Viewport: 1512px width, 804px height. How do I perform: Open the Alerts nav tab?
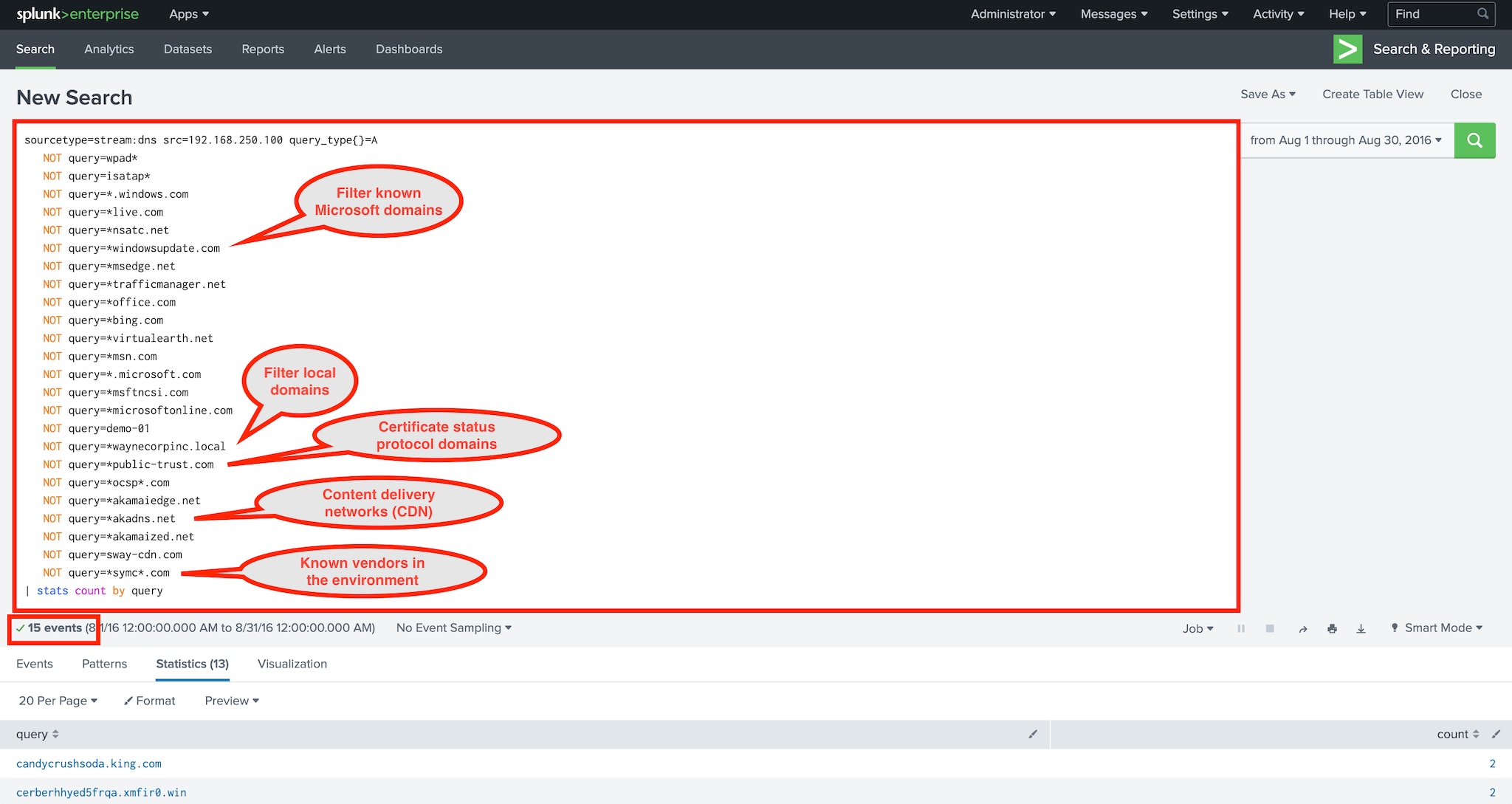point(330,49)
